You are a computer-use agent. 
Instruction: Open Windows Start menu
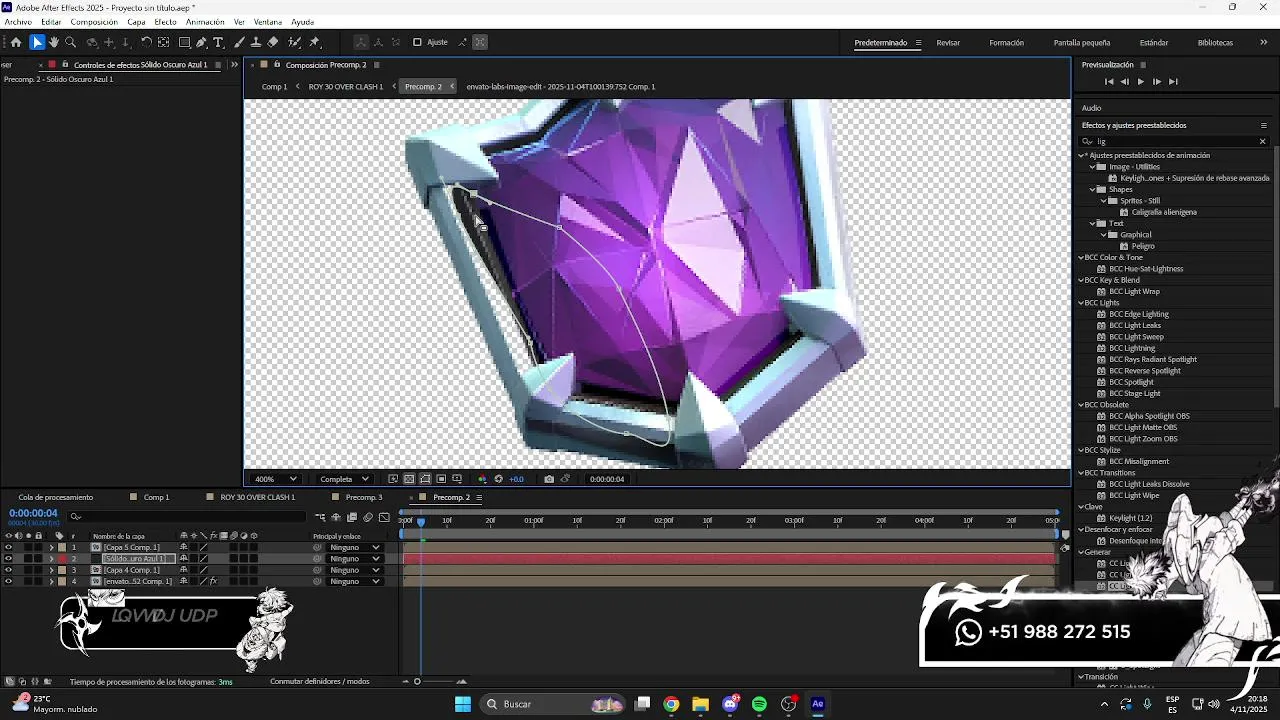point(463,704)
